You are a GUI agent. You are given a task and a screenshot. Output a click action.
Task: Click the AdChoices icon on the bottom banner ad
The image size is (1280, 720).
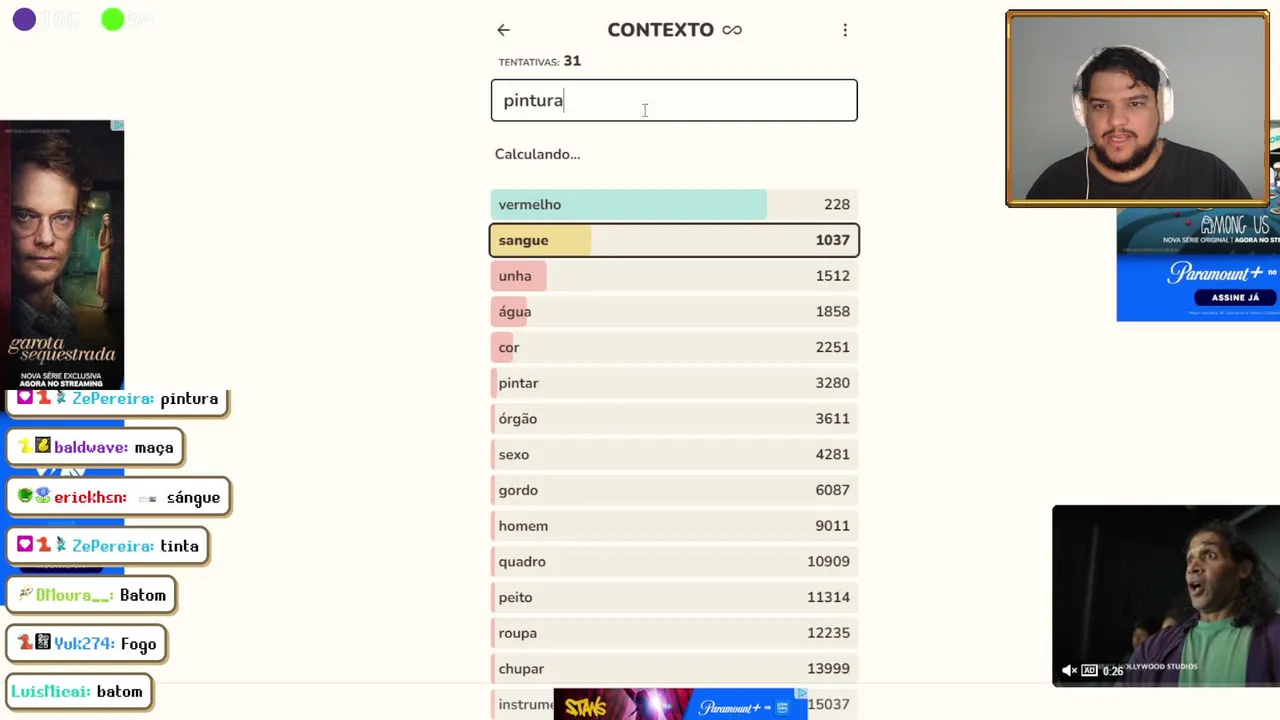coord(801,693)
